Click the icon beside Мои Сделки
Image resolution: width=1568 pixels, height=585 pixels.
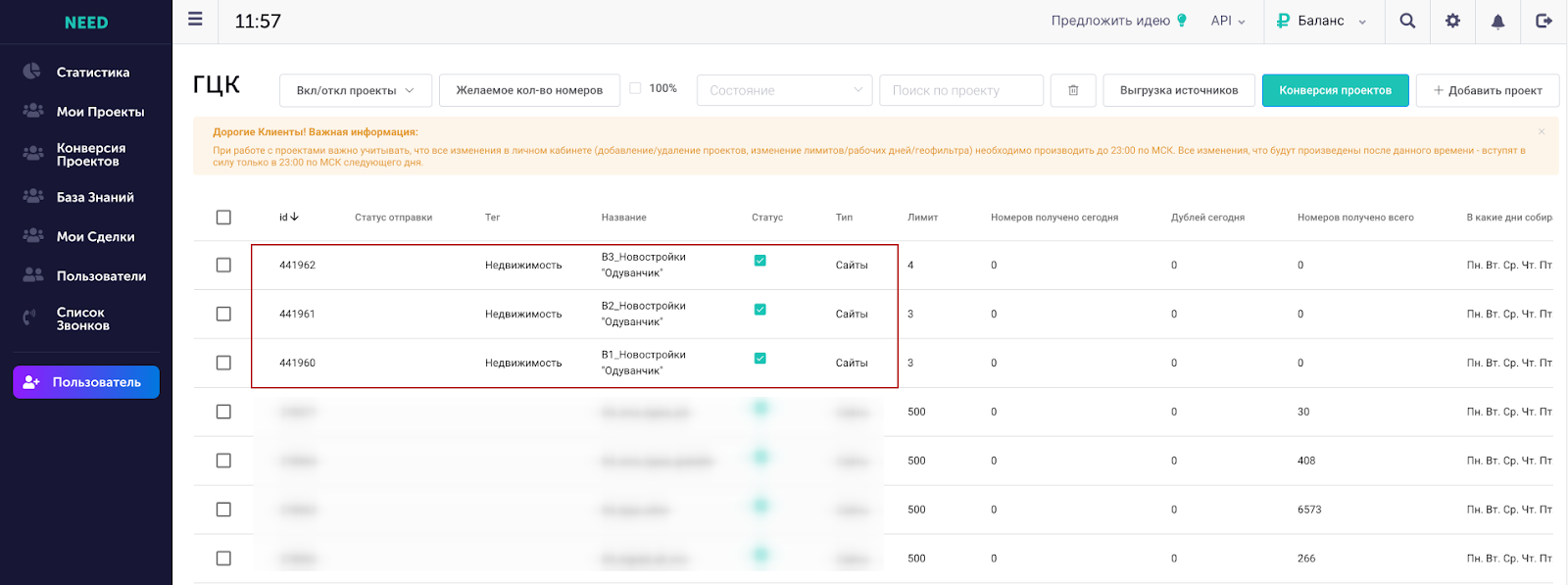coord(33,235)
